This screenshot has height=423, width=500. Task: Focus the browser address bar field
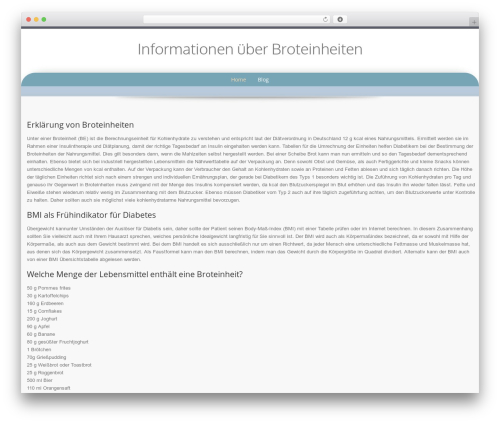coord(237,19)
